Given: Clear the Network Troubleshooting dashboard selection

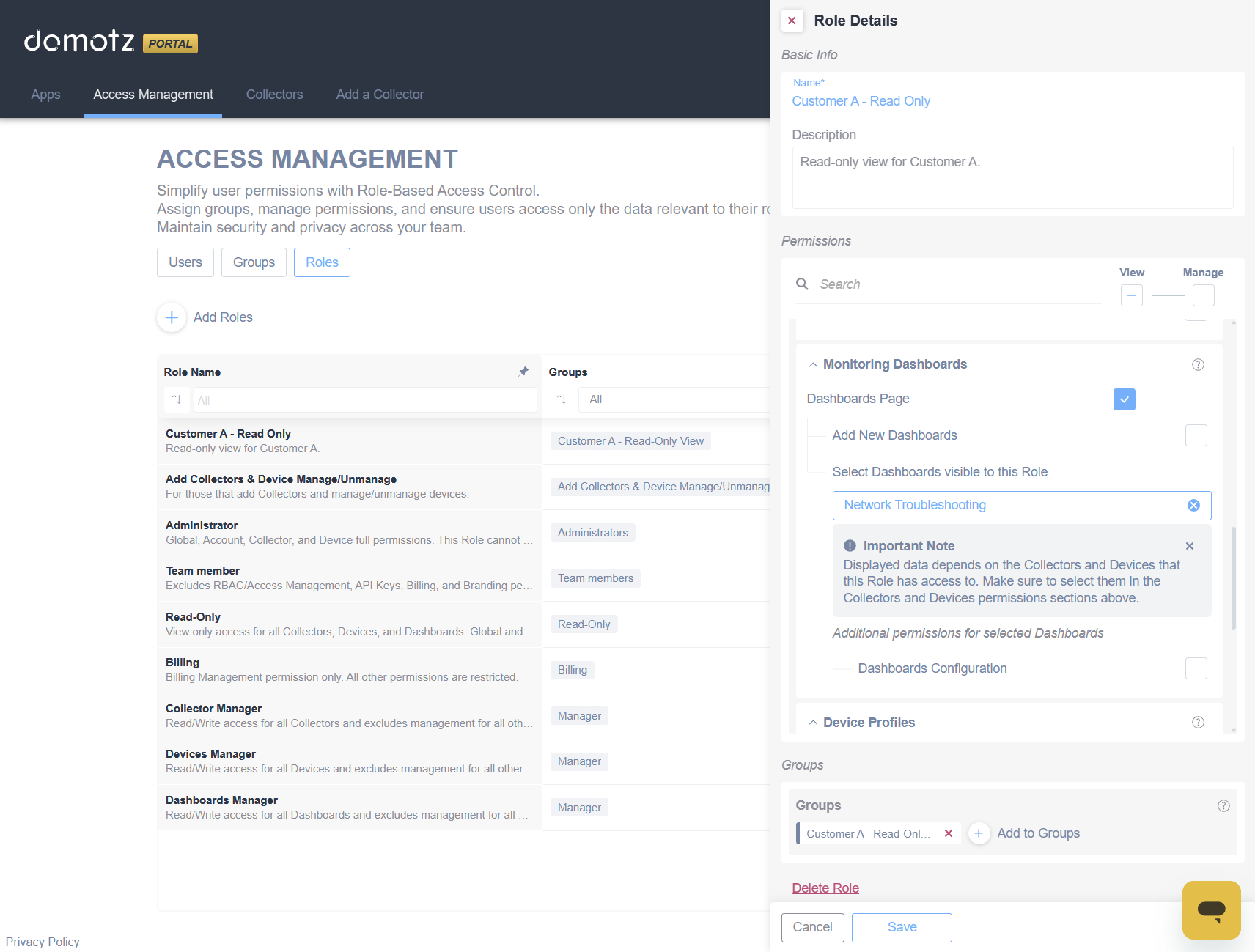Looking at the screenshot, I should pos(1193,506).
